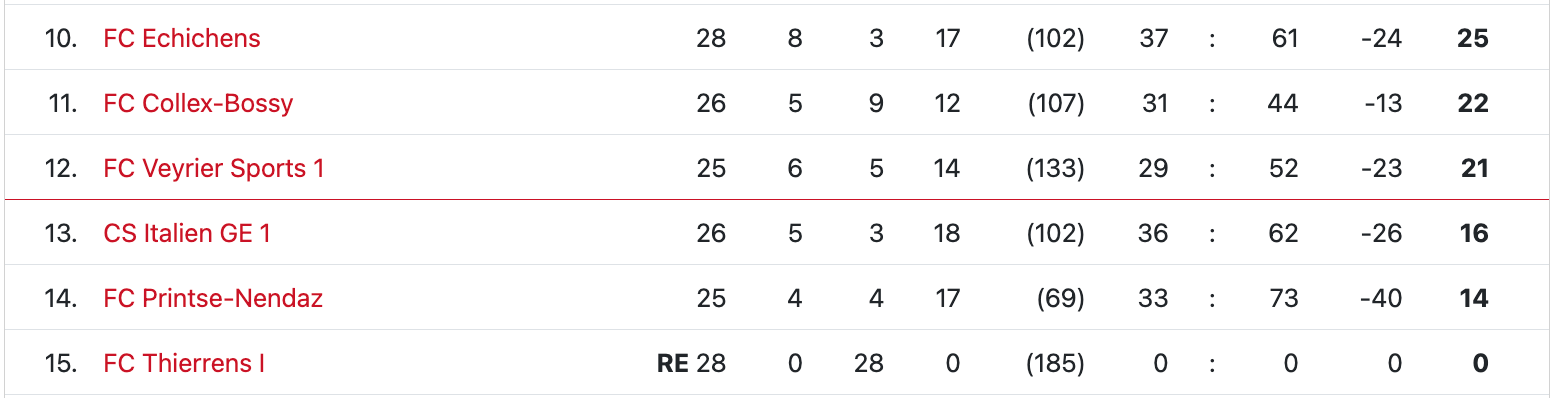Screen dimensions: 1556x398
Task: Click the RE marker beside FC Thierrens I
Action: point(672,363)
